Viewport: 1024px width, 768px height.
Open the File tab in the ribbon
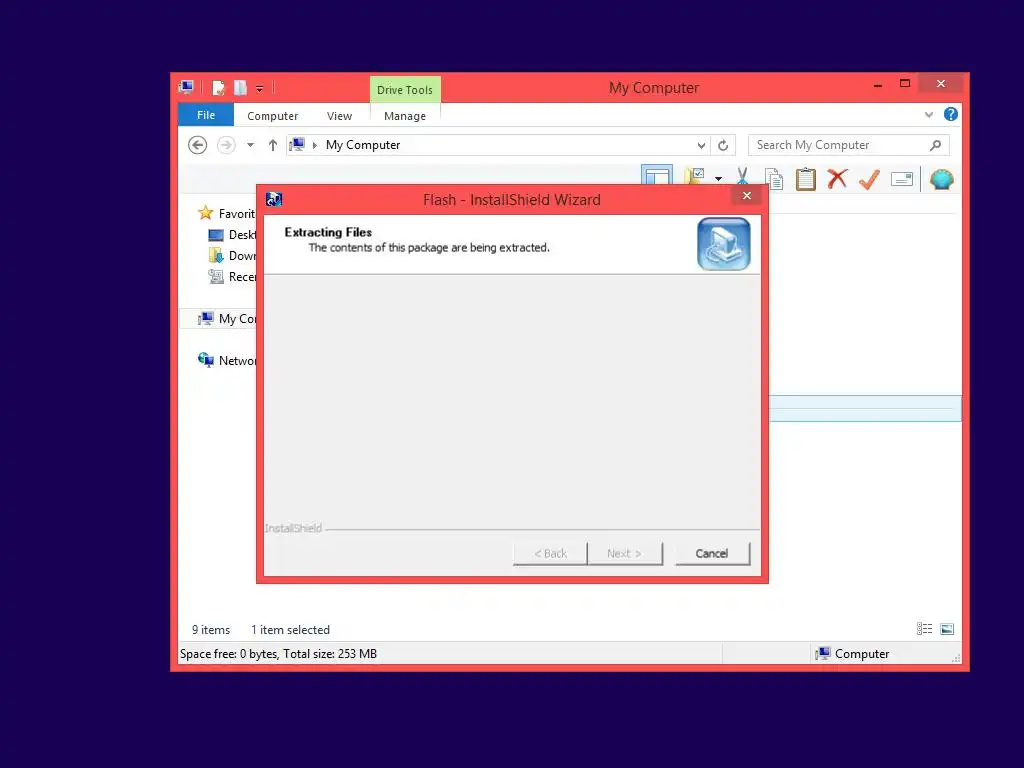(206, 115)
